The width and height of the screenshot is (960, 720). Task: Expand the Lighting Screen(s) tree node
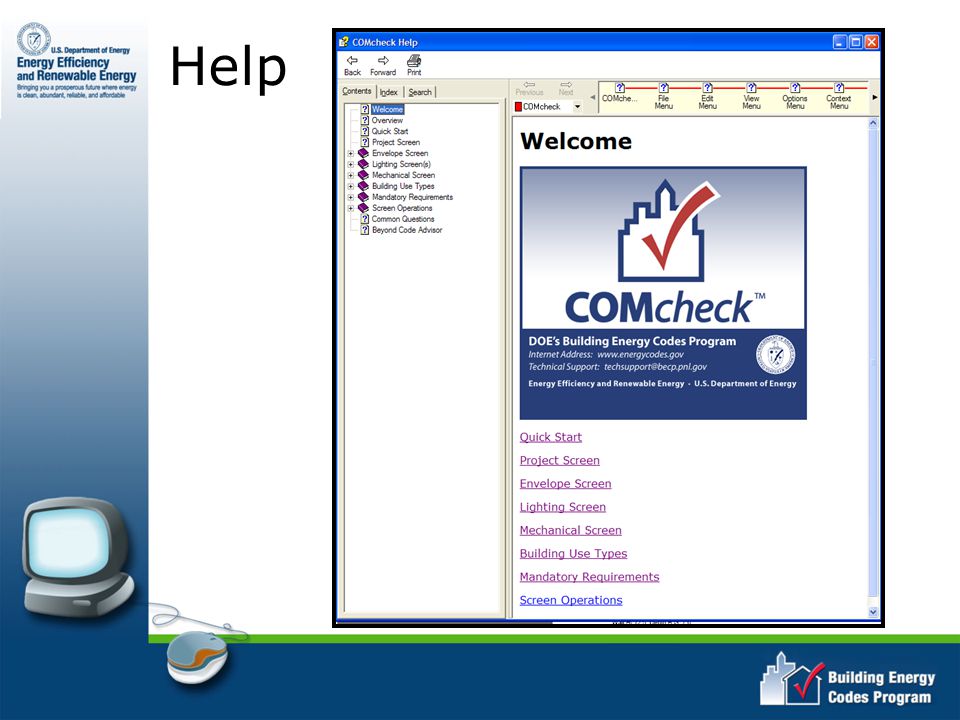(x=350, y=165)
